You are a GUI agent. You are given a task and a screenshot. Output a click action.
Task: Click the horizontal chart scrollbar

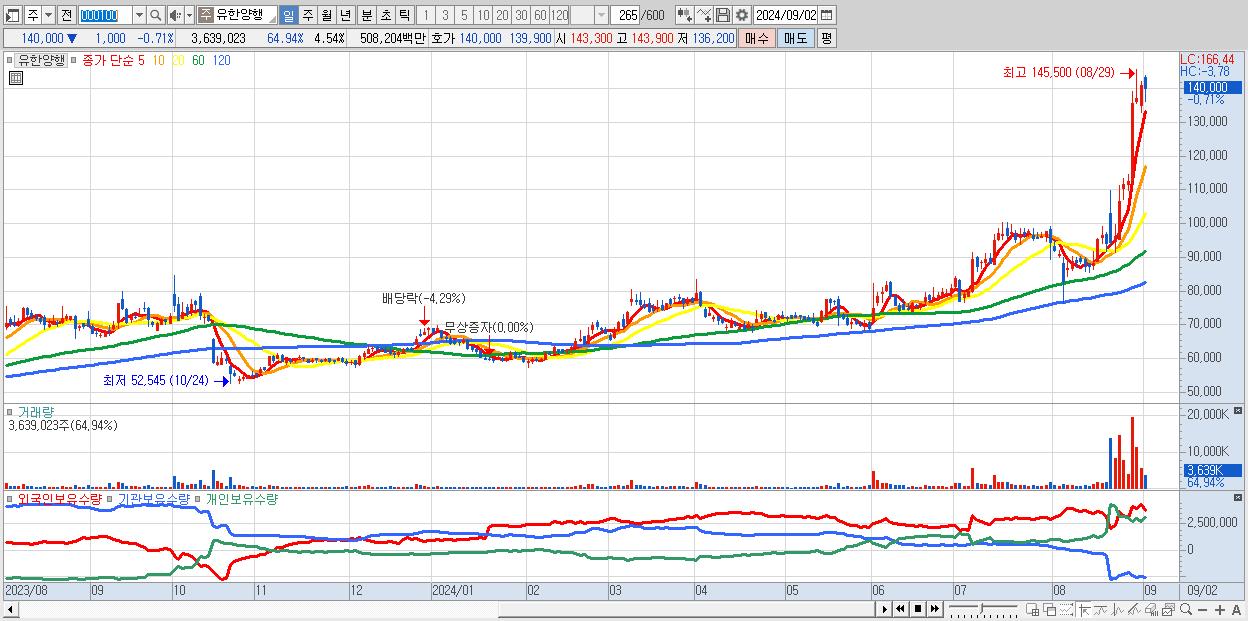tap(446, 609)
